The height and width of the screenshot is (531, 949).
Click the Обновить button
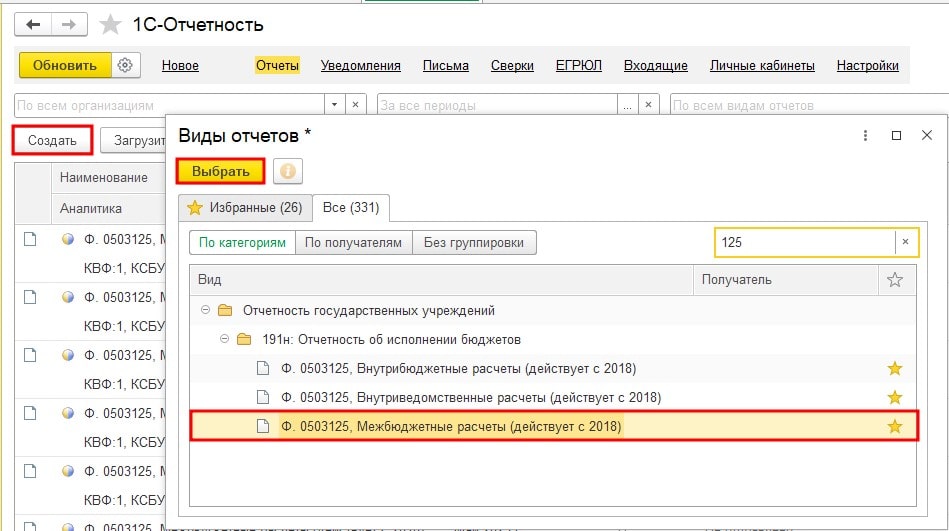click(65, 65)
